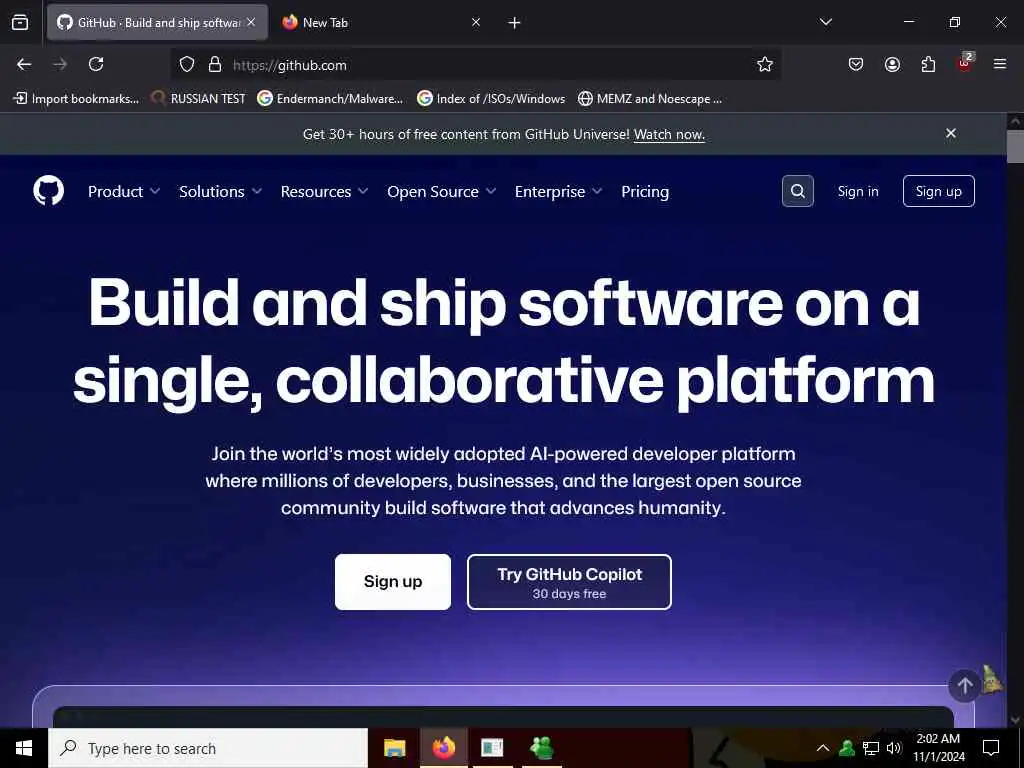The image size is (1024, 768).
Task: Show site info via padlock icon
Action: (x=215, y=64)
